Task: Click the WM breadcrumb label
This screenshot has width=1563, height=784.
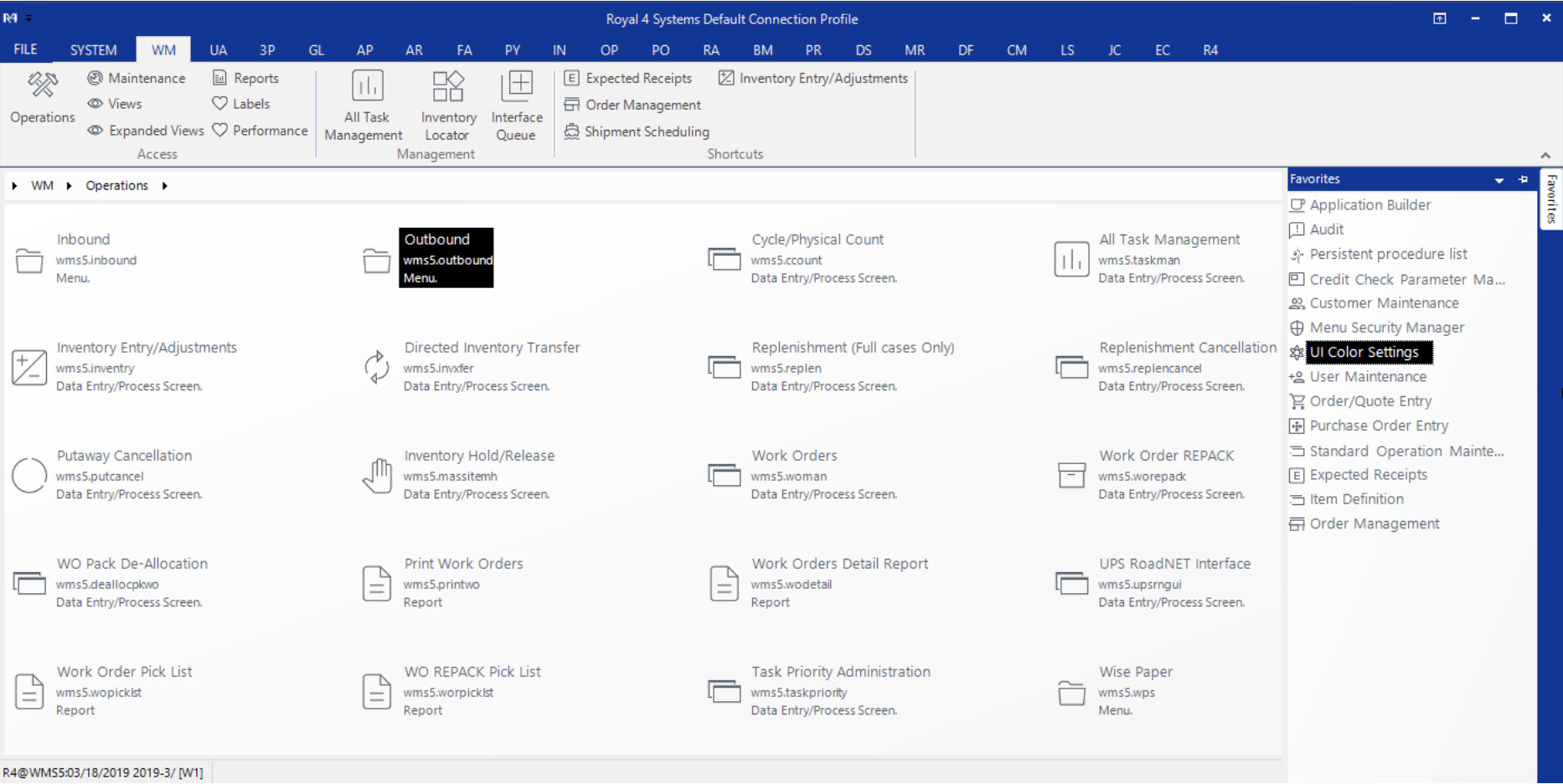Action: tap(42, 186)
